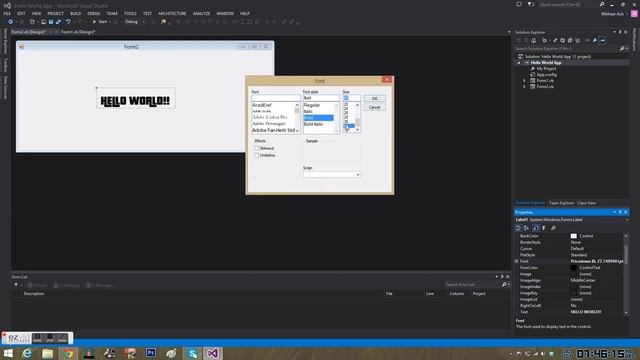Click the Undo toolbar icon

click(68, 22)
